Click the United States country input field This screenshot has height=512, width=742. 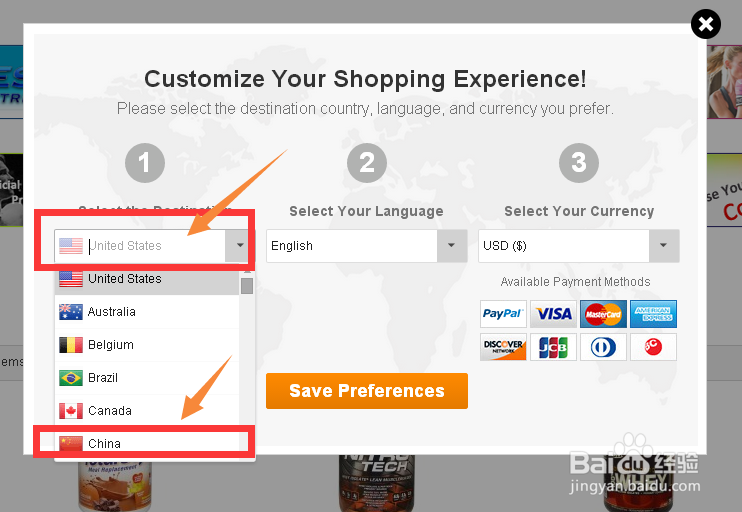pyautogui.click(x=150, y=246)
